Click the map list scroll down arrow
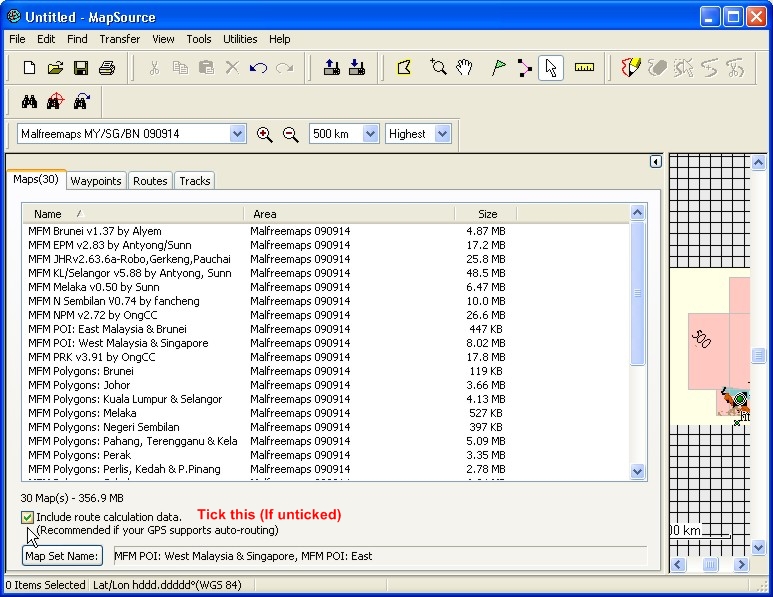 coord(637,471)
